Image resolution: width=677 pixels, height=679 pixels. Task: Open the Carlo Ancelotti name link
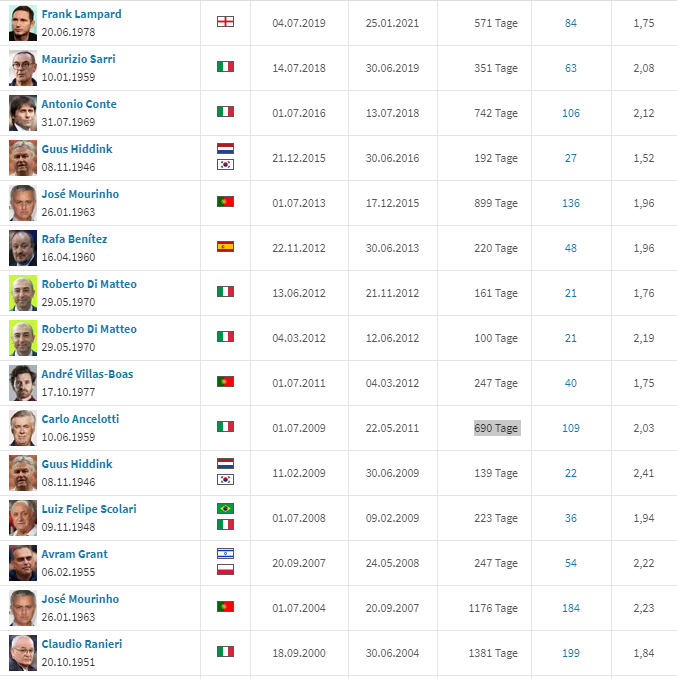pyautogui.click(x=80, y=419)
